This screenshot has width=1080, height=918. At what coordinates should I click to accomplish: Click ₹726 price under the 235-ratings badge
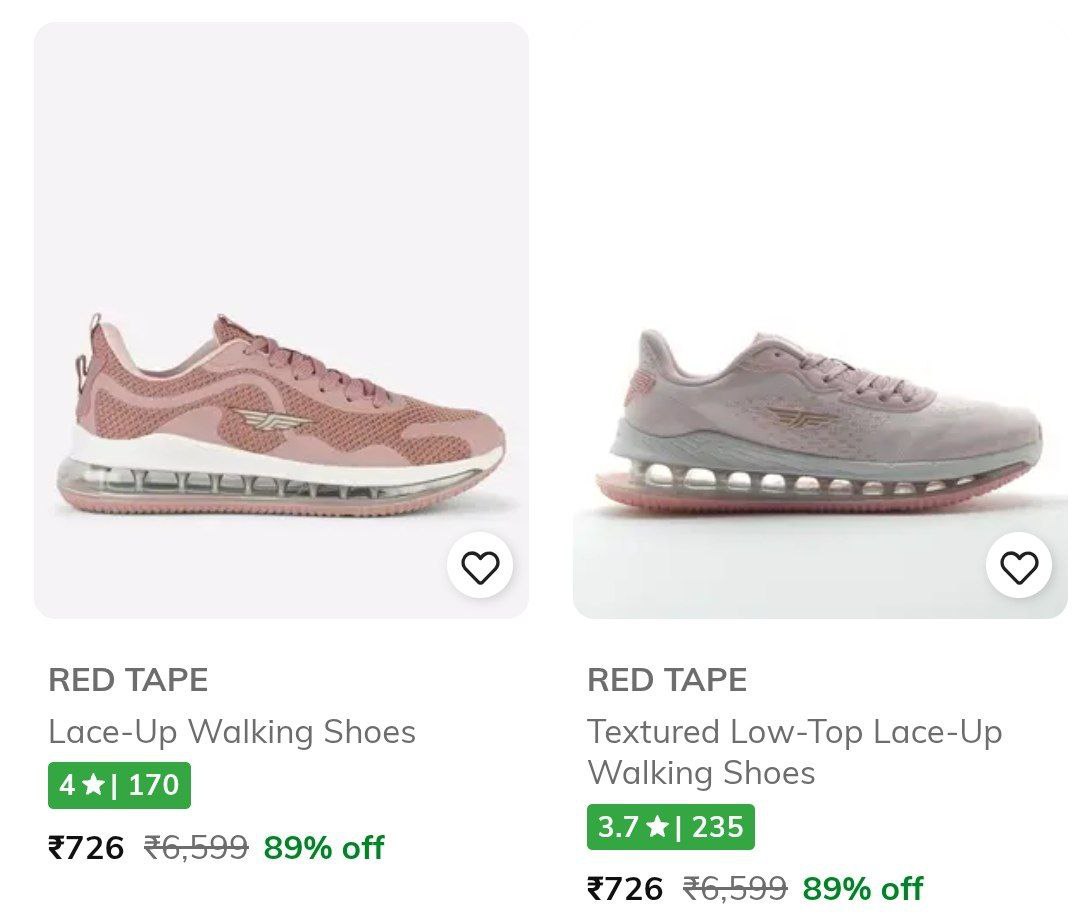pos(625,888)
